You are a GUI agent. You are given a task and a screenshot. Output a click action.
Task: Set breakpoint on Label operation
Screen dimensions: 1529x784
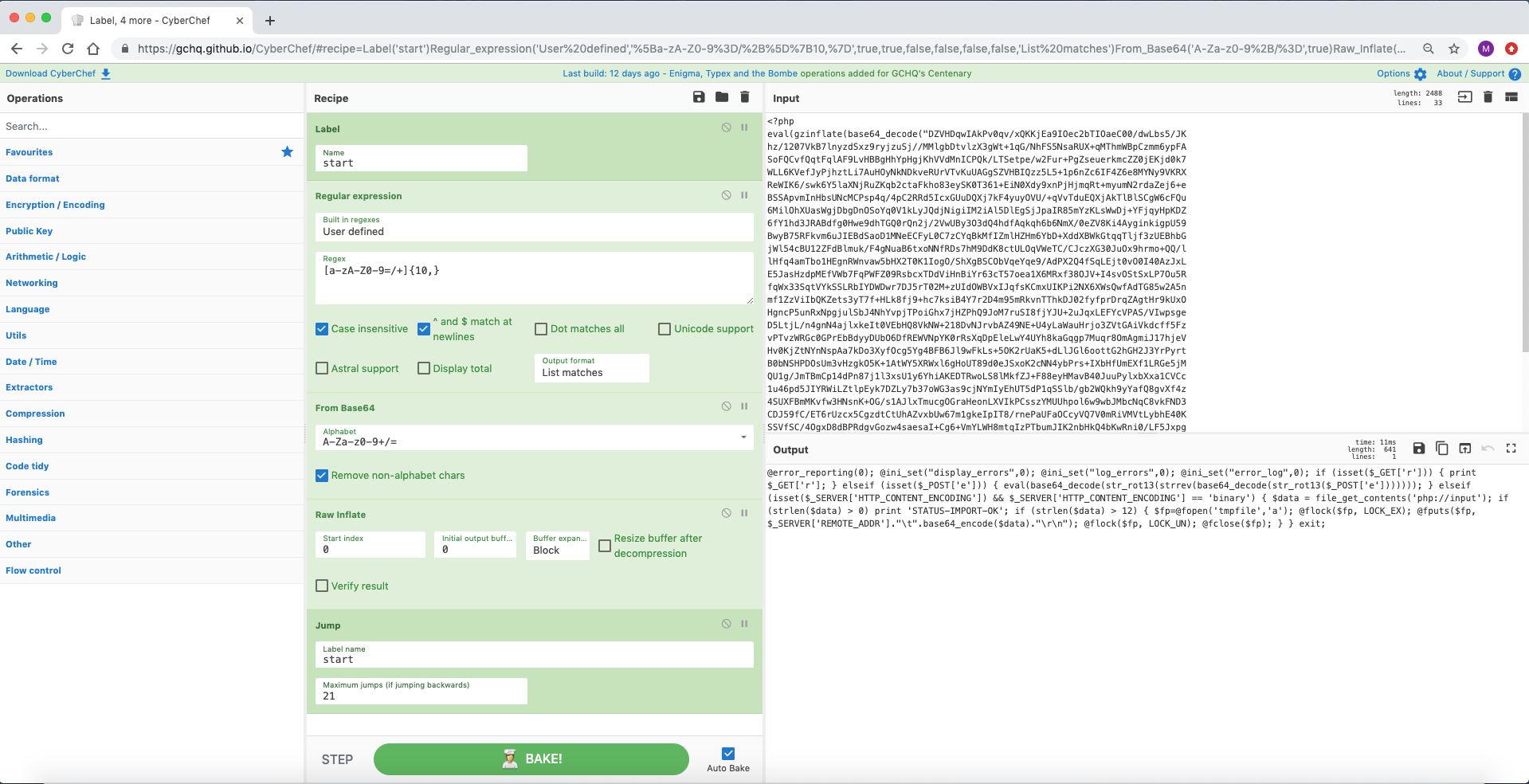coord(744,127)
